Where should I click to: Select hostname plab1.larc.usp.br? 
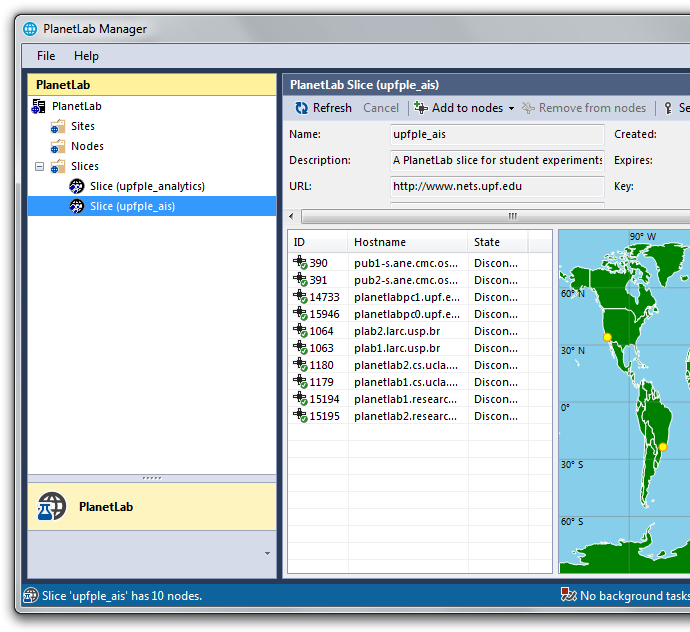397,349
